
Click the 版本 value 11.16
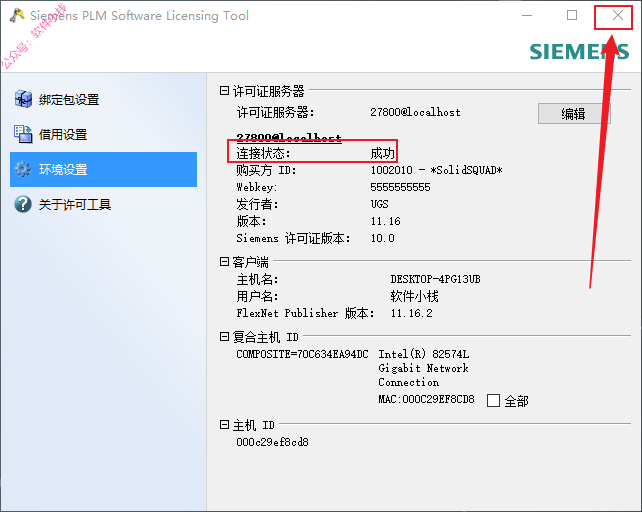point(385,221)
